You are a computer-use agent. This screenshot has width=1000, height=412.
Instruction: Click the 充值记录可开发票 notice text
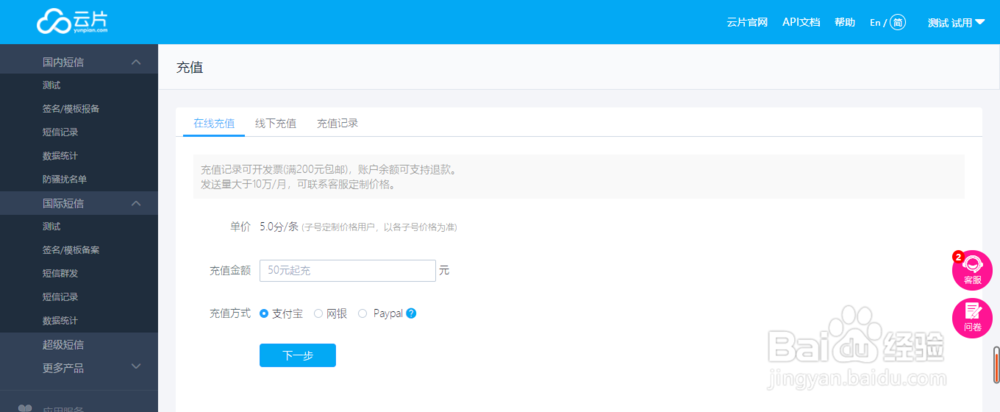[328, 170]
